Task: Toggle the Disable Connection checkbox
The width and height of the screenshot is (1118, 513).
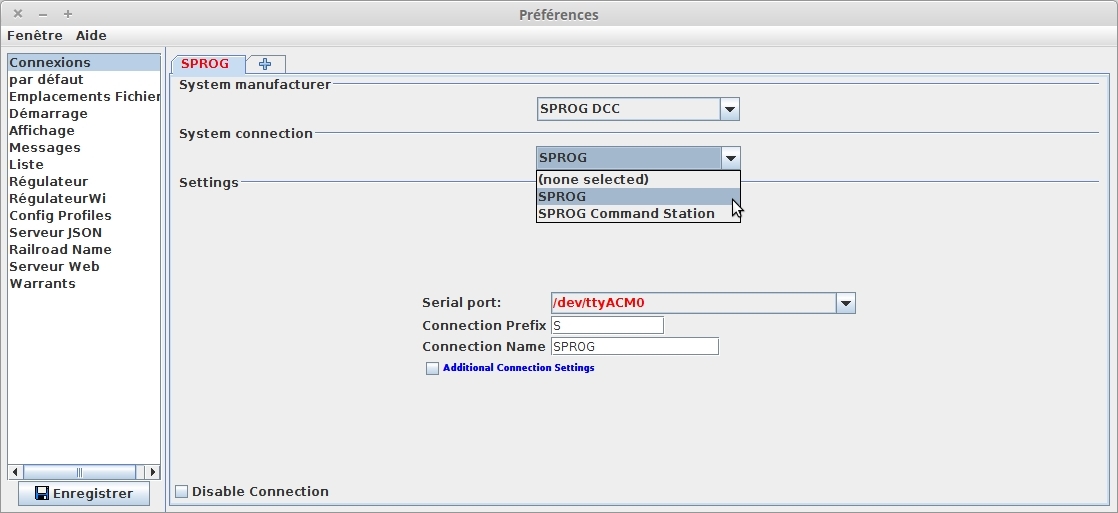Action: click(182, 492)
